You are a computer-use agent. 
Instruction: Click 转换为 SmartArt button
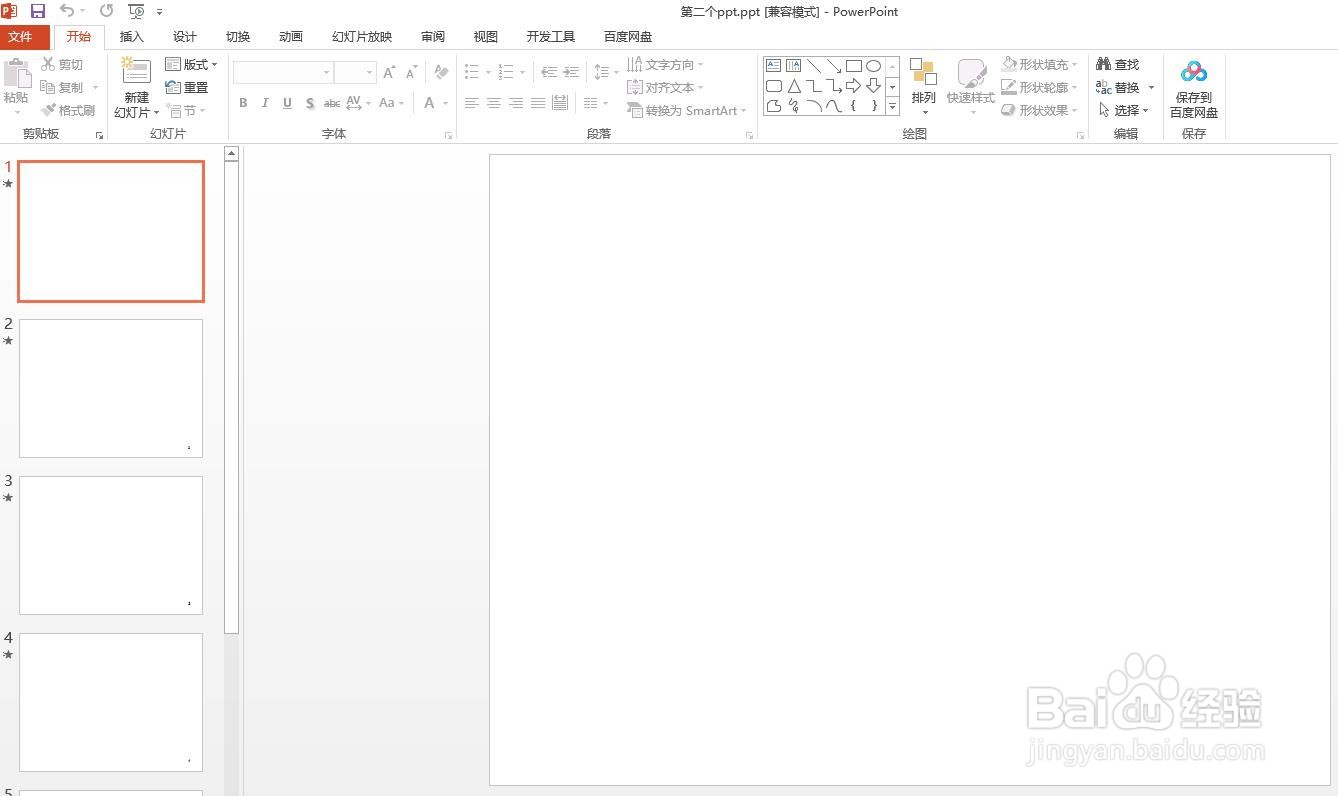[x=687, y=110]
